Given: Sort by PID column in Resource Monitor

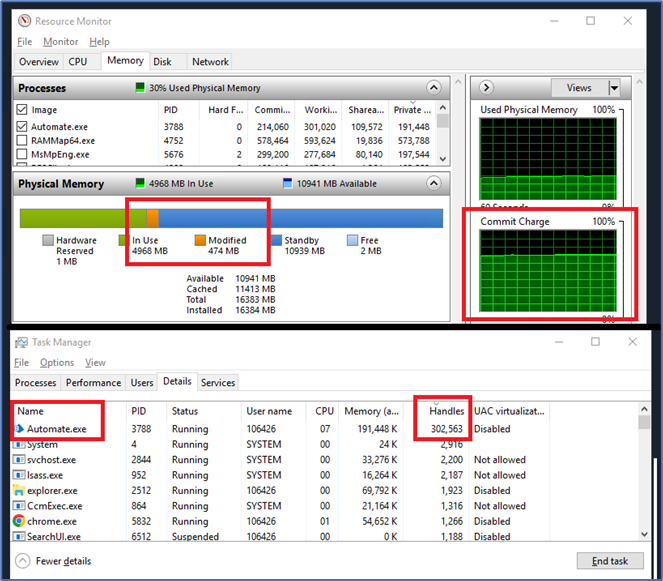Looking at the screenshot, I should click(x=178, y=110).
